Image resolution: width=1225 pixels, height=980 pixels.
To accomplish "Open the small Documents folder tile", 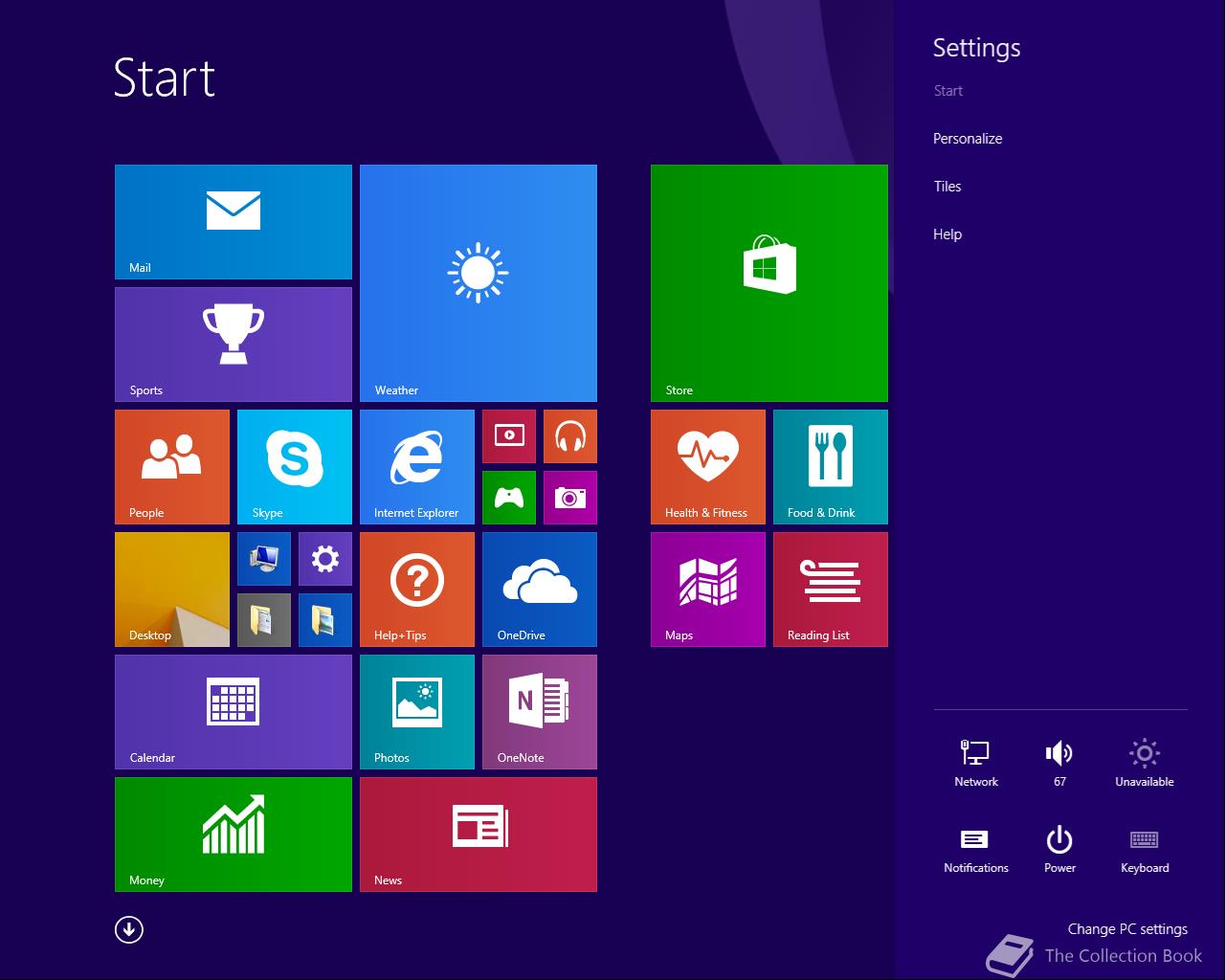I will (264, 620).
